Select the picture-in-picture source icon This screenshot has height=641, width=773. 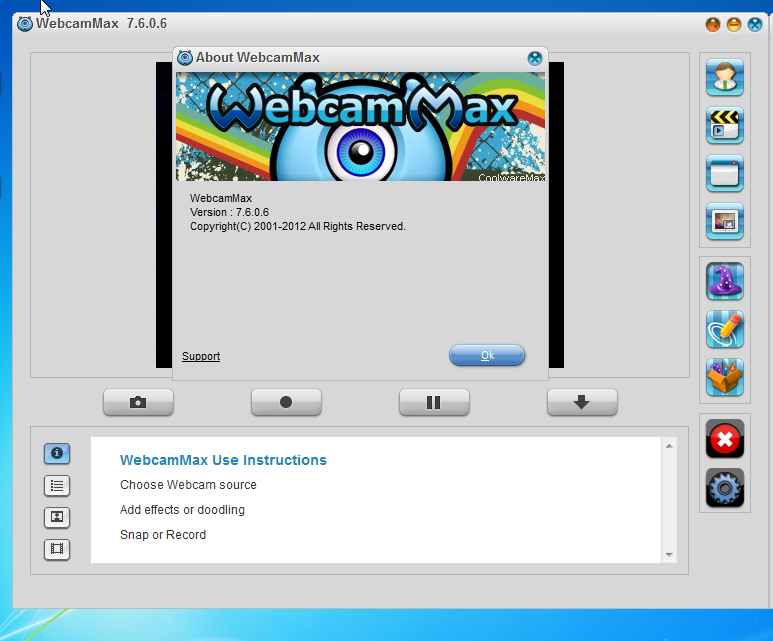(725, 221)
